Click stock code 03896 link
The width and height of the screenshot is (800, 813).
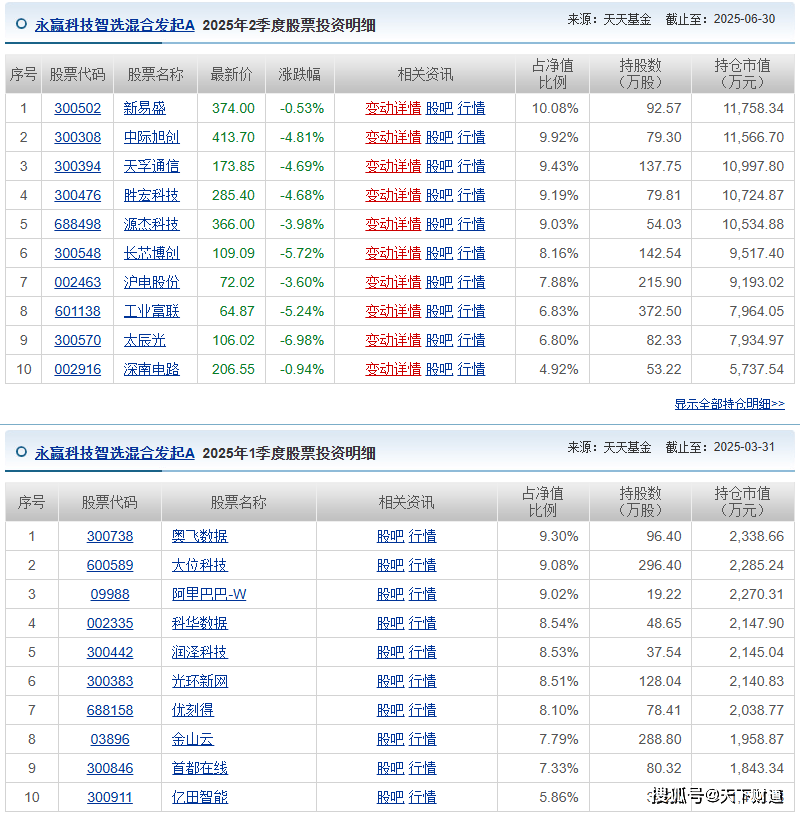(x=109, y=739)
